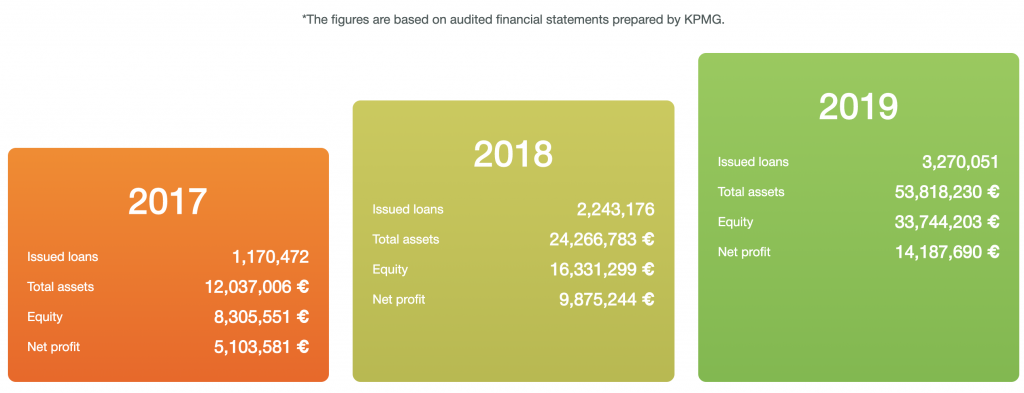Image resolution: width=1024 pixels, height=393 pixels.
Task: Click the Total assets label in 2017 card
Action: coord(60,287)
